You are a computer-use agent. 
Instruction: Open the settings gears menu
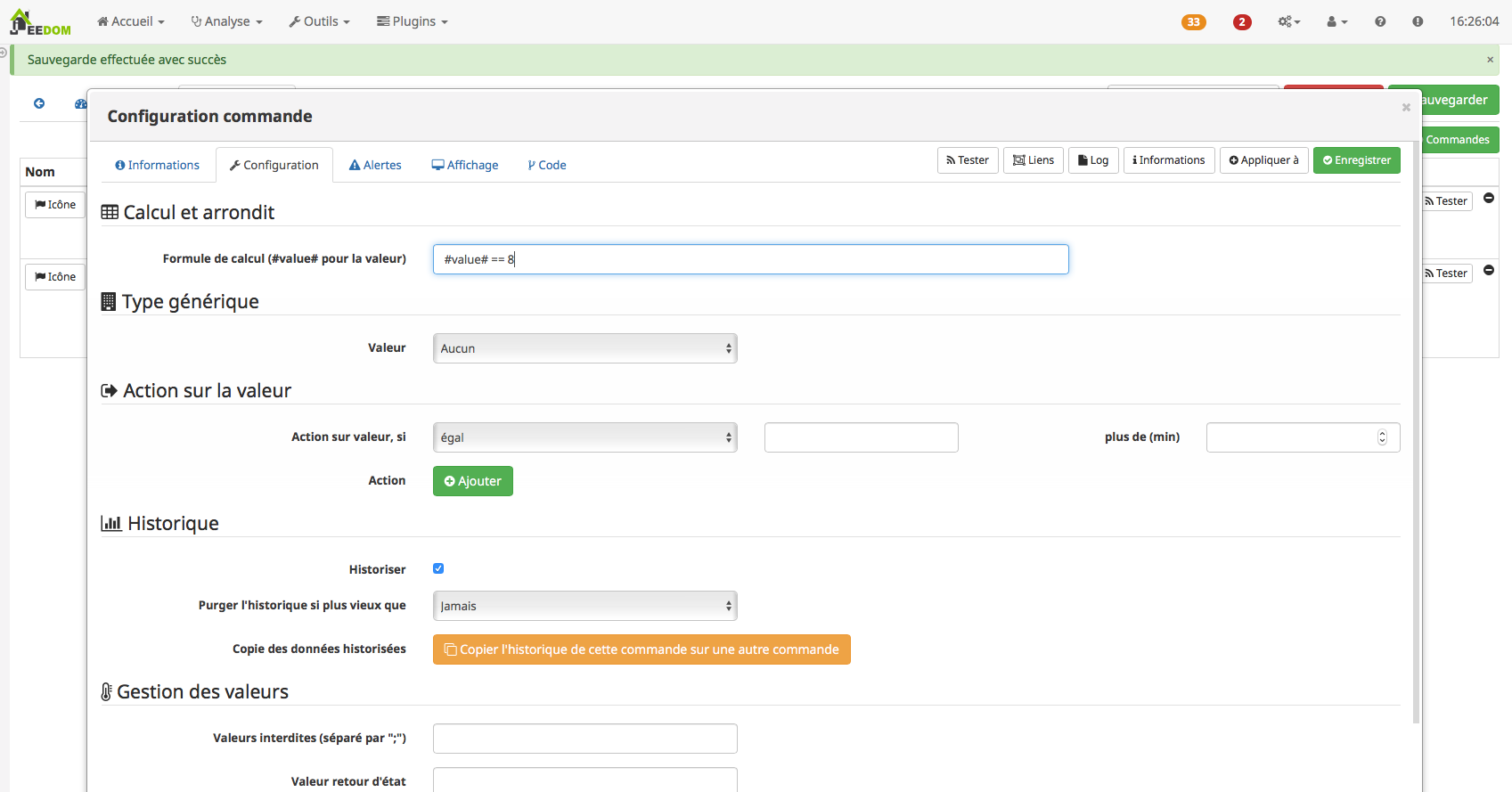click(x=1288, y=21)
